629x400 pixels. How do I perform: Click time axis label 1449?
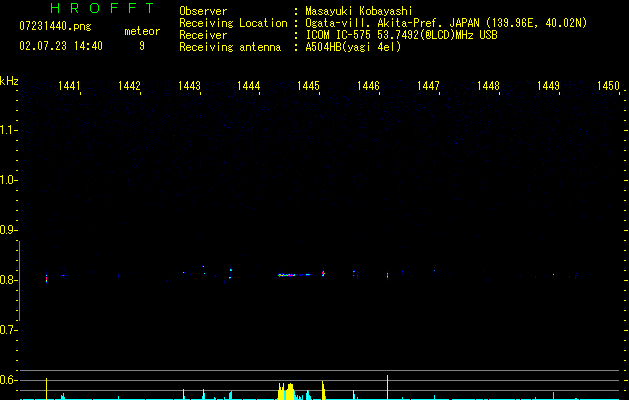[x=548, y=86]
